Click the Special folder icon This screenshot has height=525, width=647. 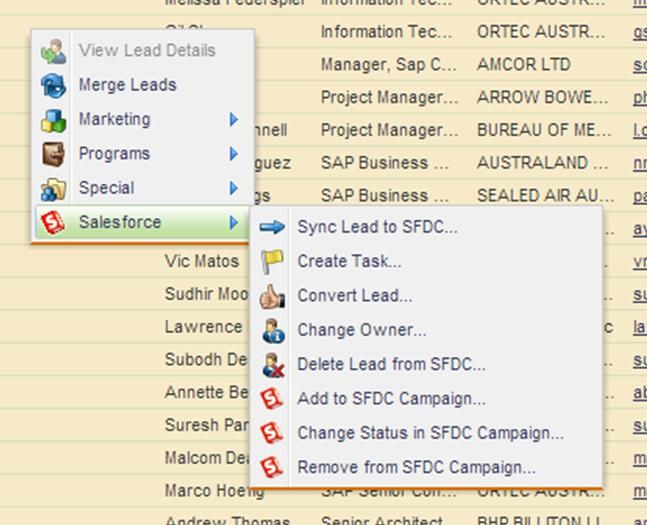53,188
